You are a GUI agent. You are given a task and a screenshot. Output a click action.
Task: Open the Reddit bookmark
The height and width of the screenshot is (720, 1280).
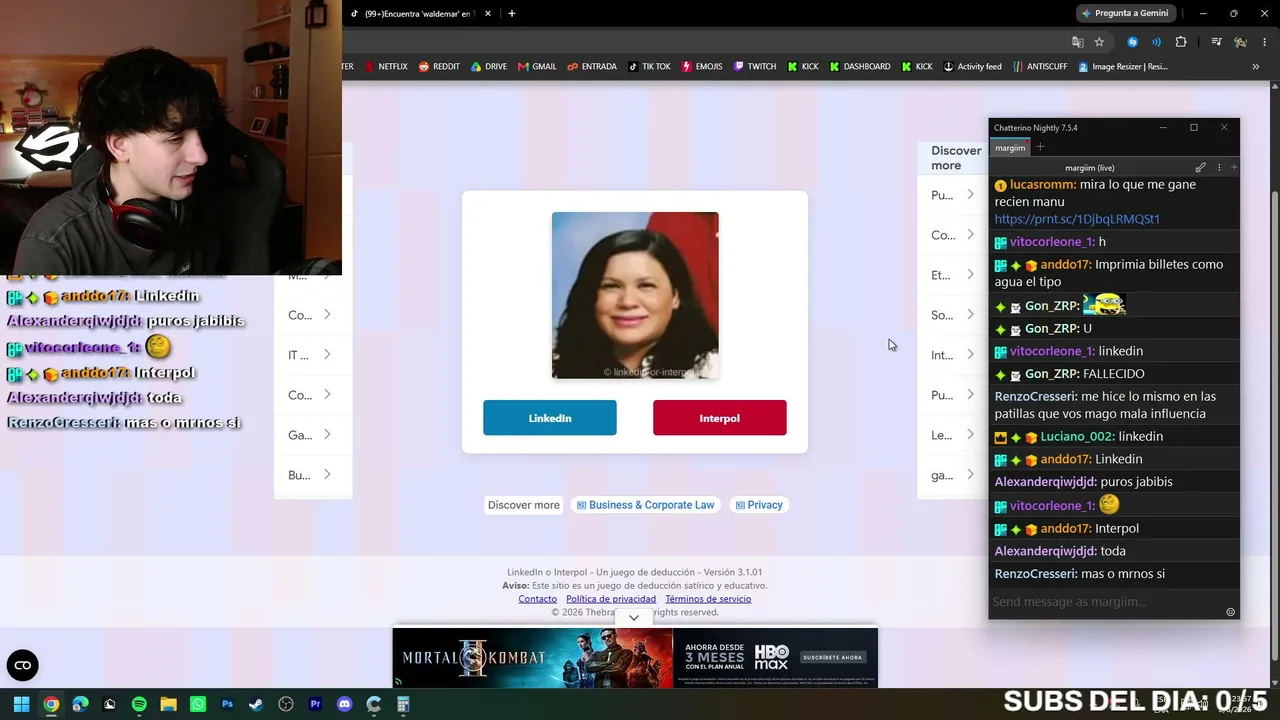click(x=439, y=67)
